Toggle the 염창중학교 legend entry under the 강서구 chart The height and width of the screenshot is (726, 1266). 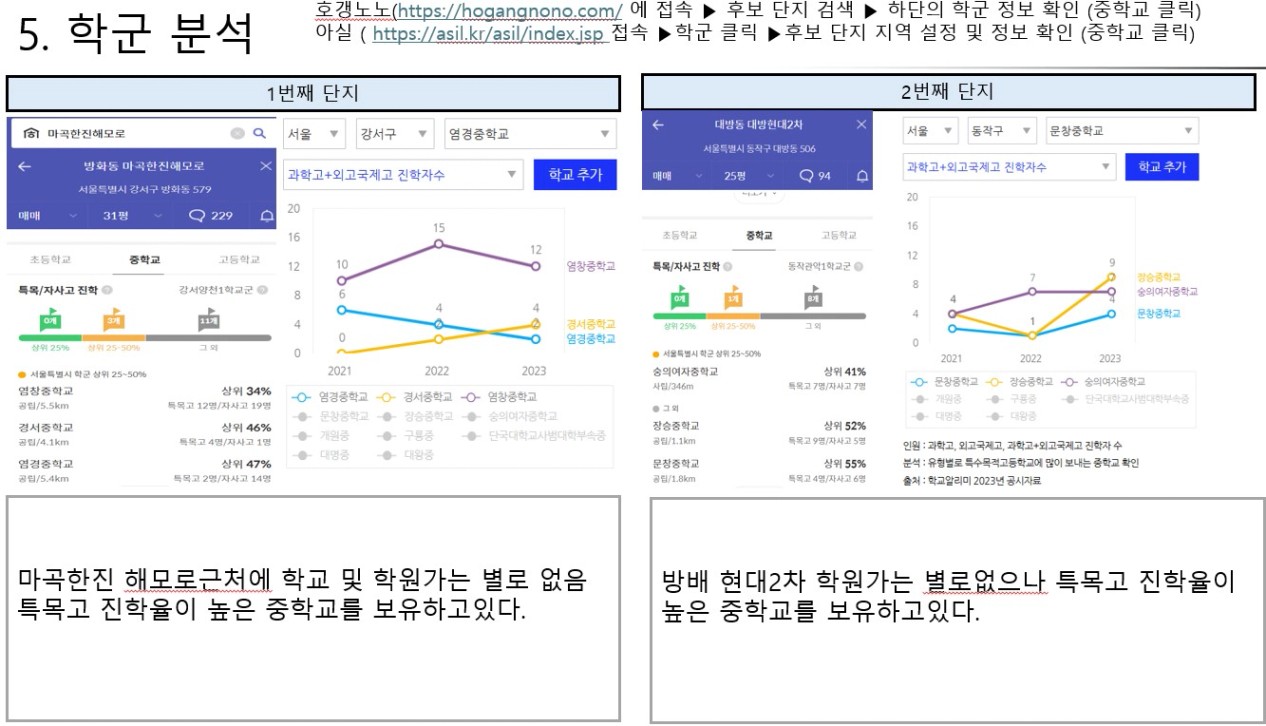coord(501,397)
